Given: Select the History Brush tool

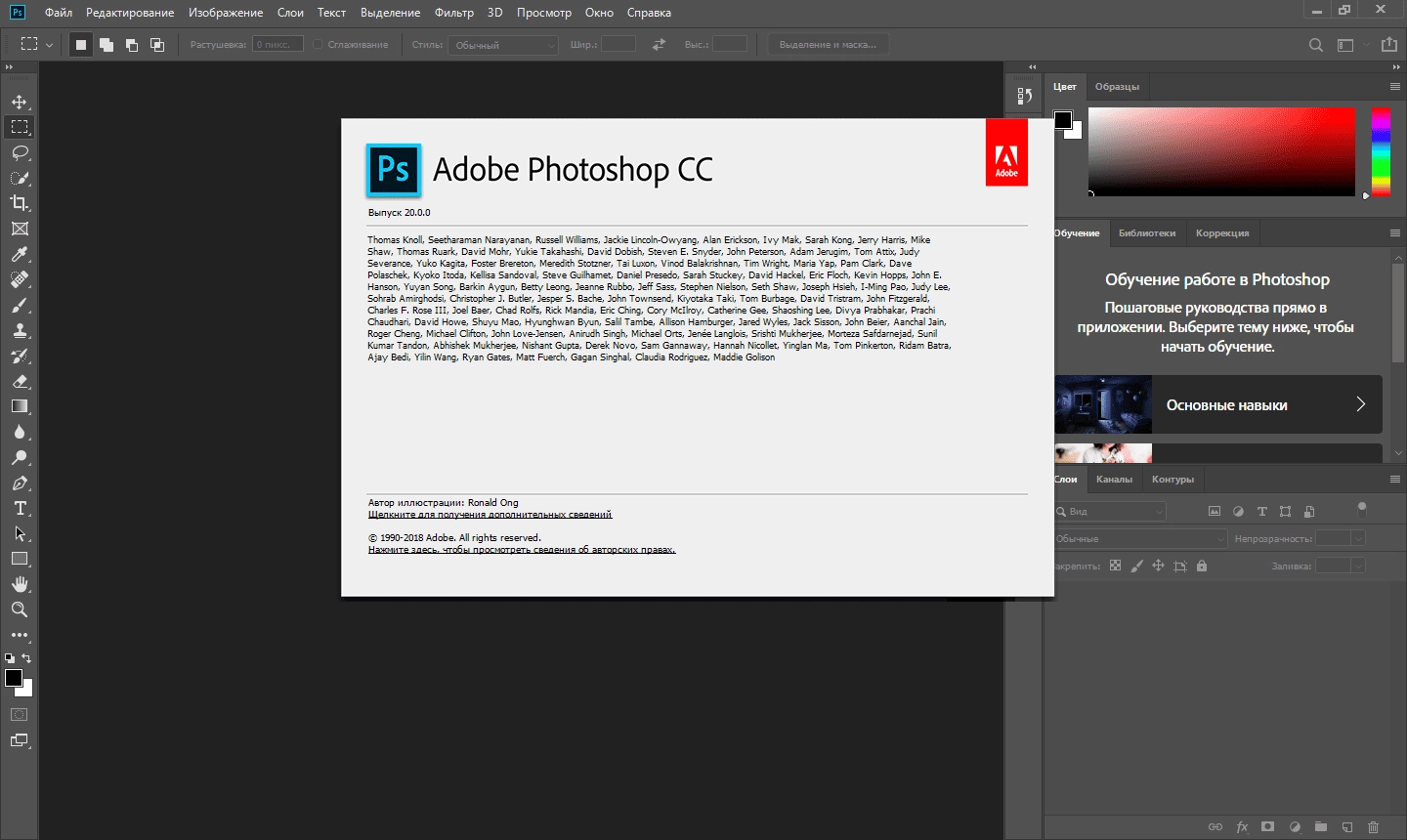Looking at the screenshot, I should [20, 356].
